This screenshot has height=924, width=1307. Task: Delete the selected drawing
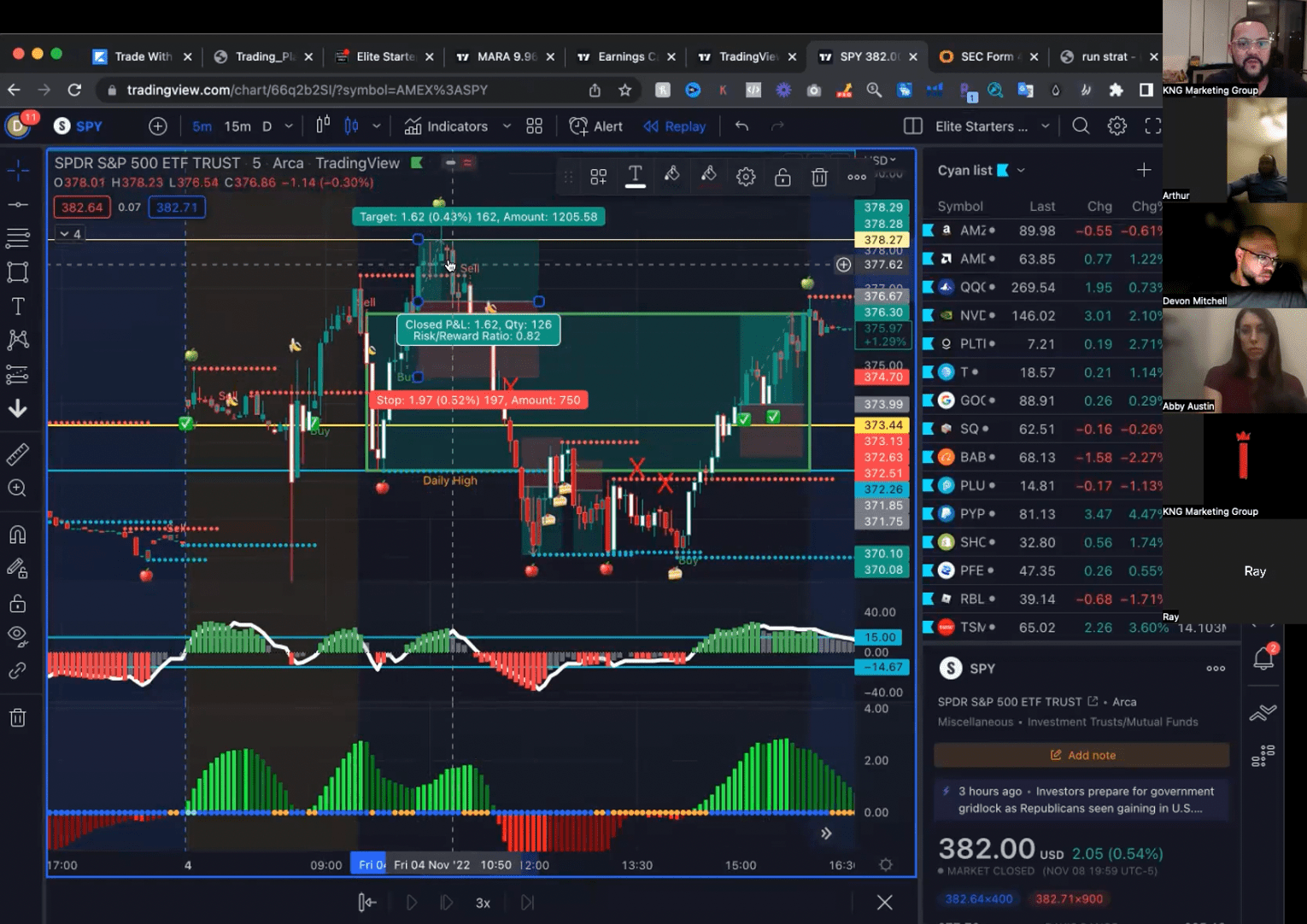pos(819,177)
